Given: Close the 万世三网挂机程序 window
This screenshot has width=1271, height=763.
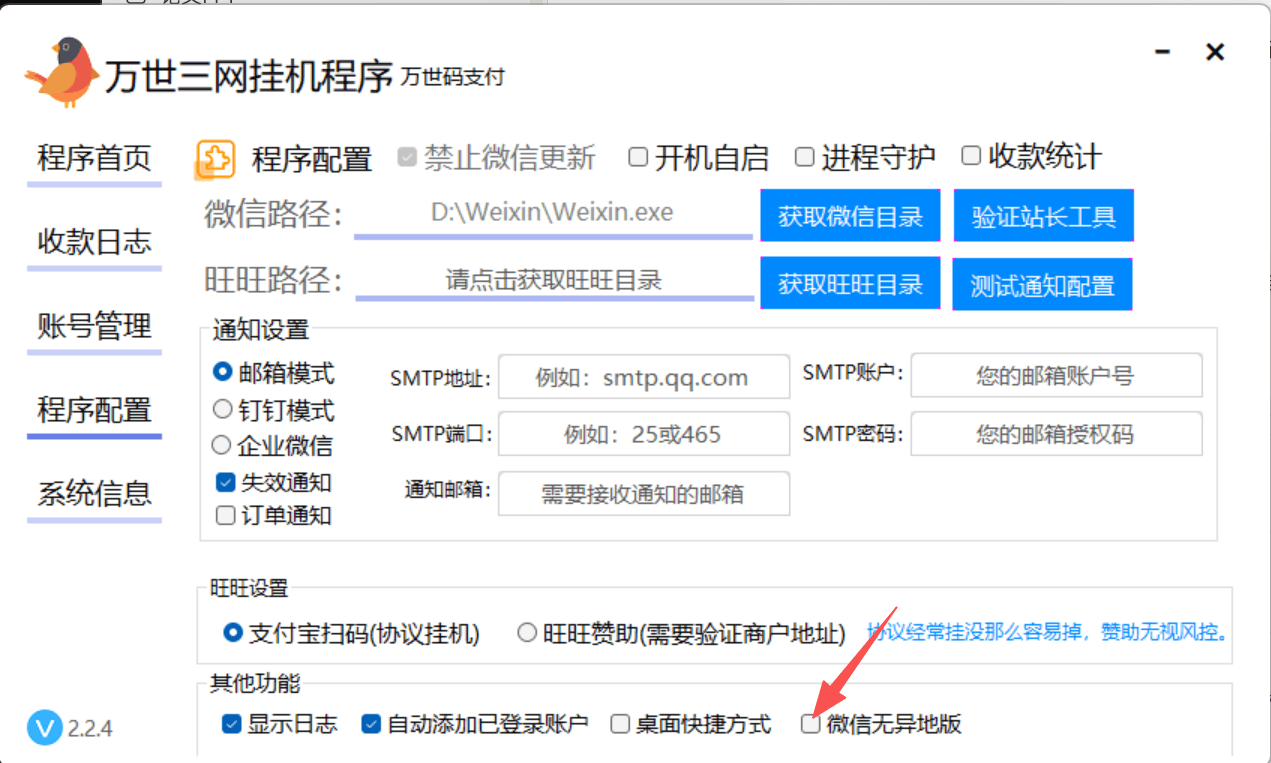Looking at the screenshot, I should point(1215,52).
